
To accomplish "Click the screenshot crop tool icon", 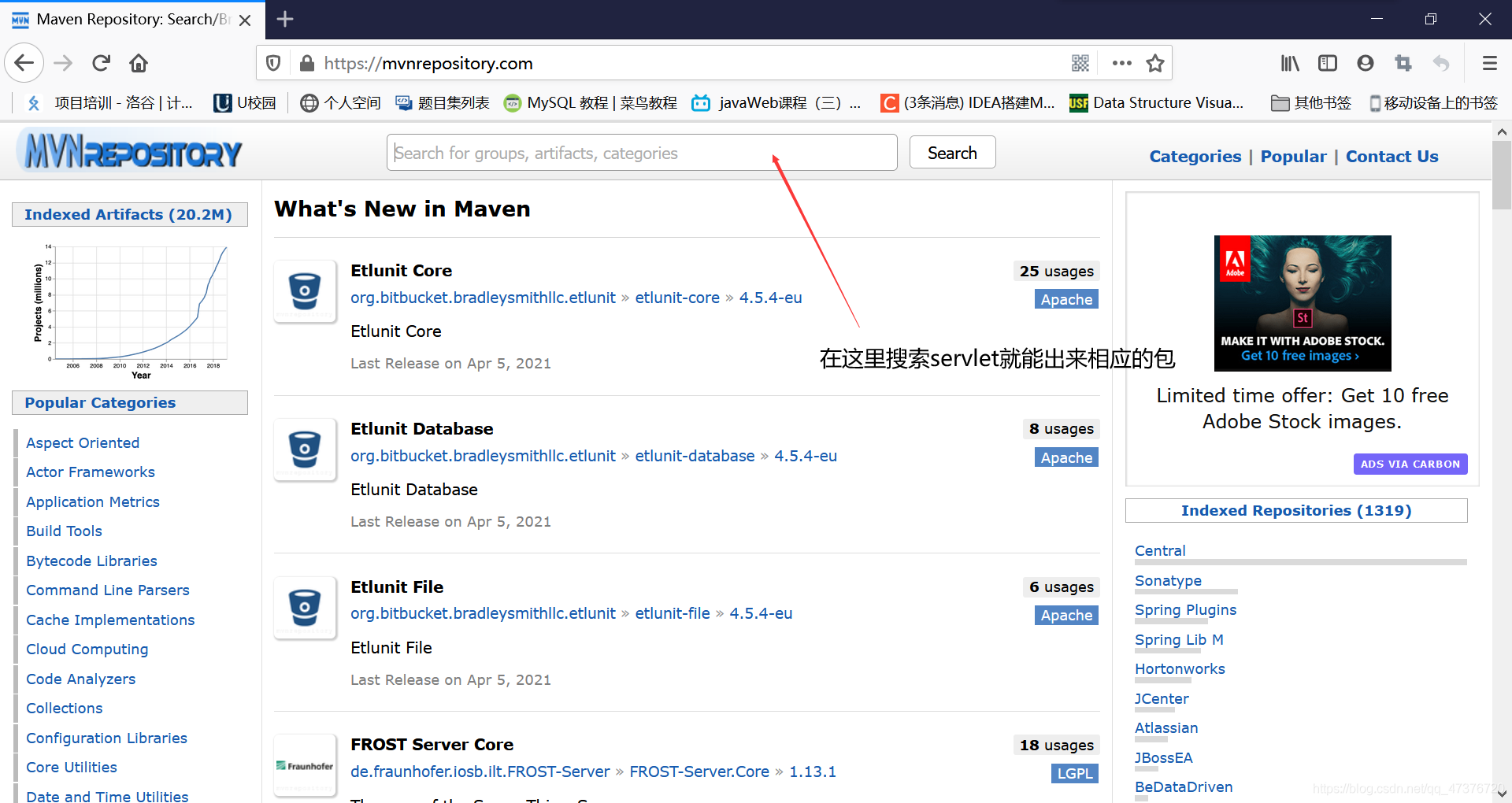I will [x=1403, y=63].
